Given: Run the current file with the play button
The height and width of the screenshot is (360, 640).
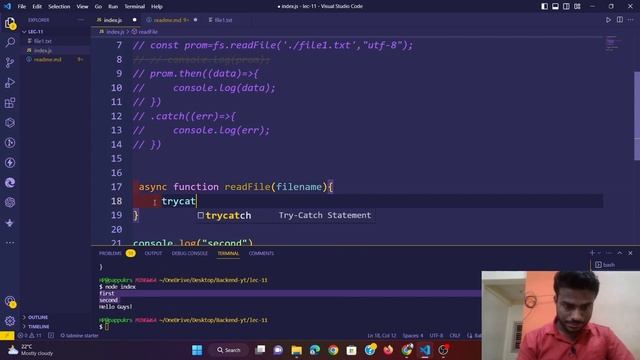Looking at the screenshot, I should pyautogui.click(x=608, y=20).
